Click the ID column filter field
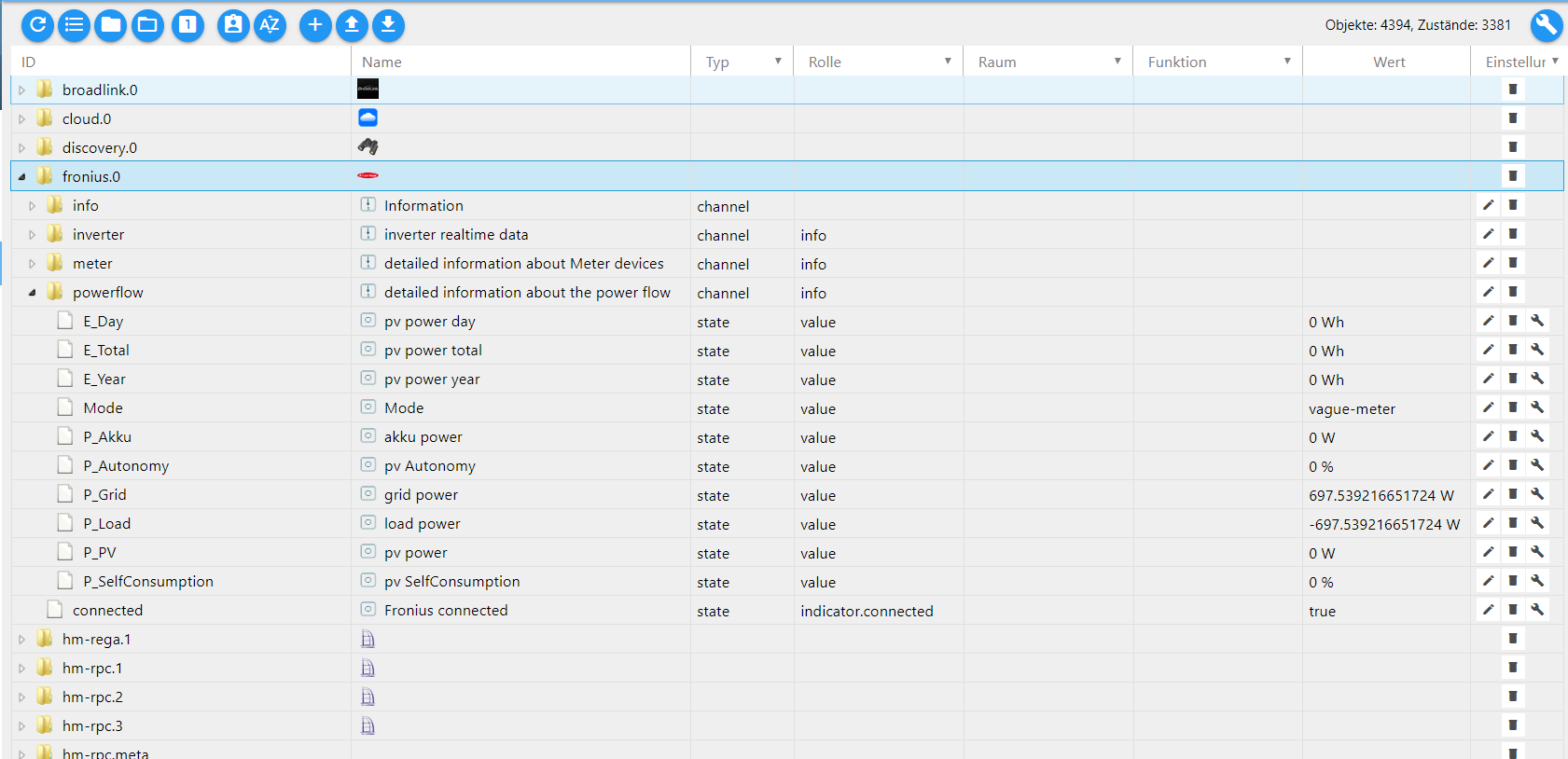The width and height of the screenshot is (1568, 759). (180, 62)
